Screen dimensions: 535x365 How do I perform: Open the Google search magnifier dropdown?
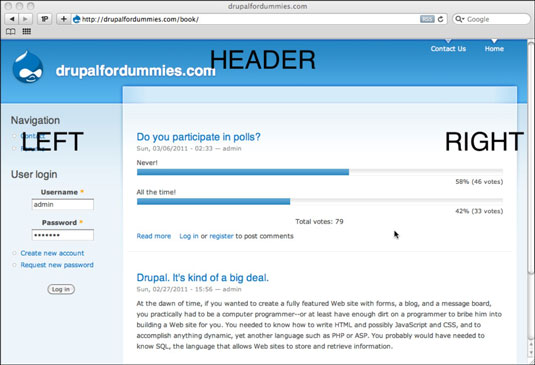click(x=460, y=19)
